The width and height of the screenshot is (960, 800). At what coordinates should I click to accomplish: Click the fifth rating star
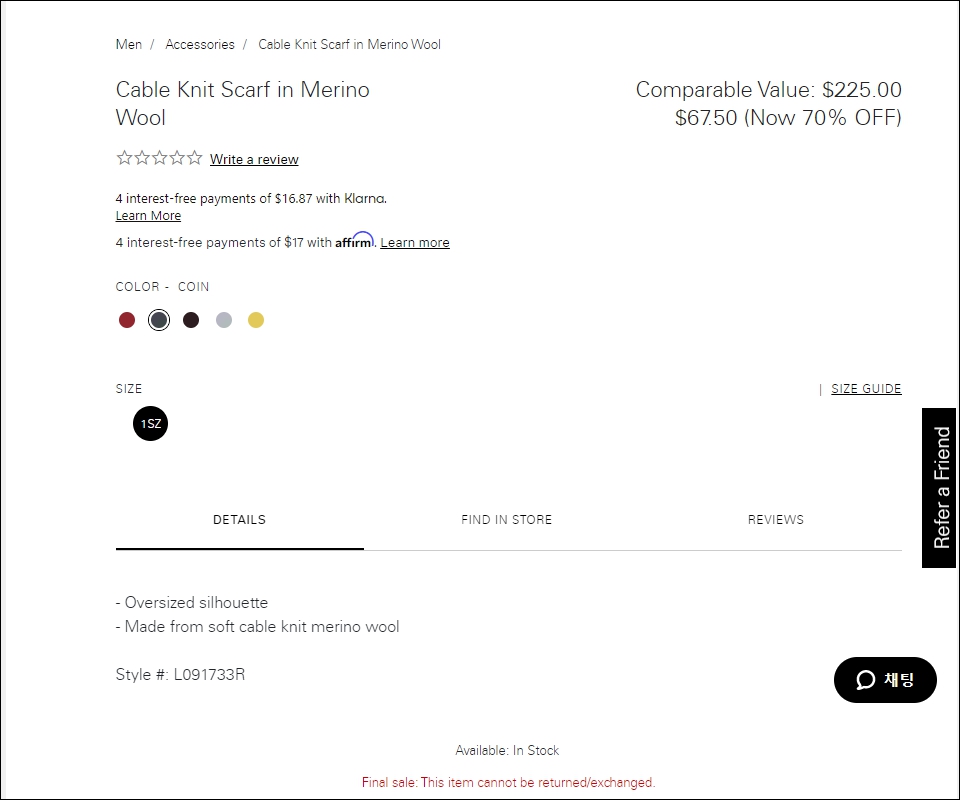[194, 158]
